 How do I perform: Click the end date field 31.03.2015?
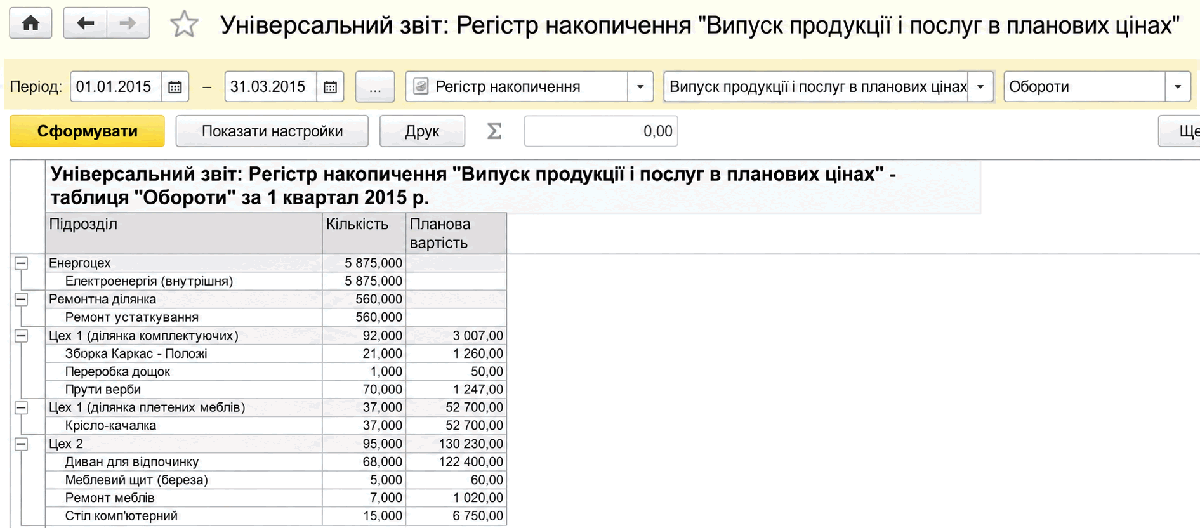coord(271,87)
